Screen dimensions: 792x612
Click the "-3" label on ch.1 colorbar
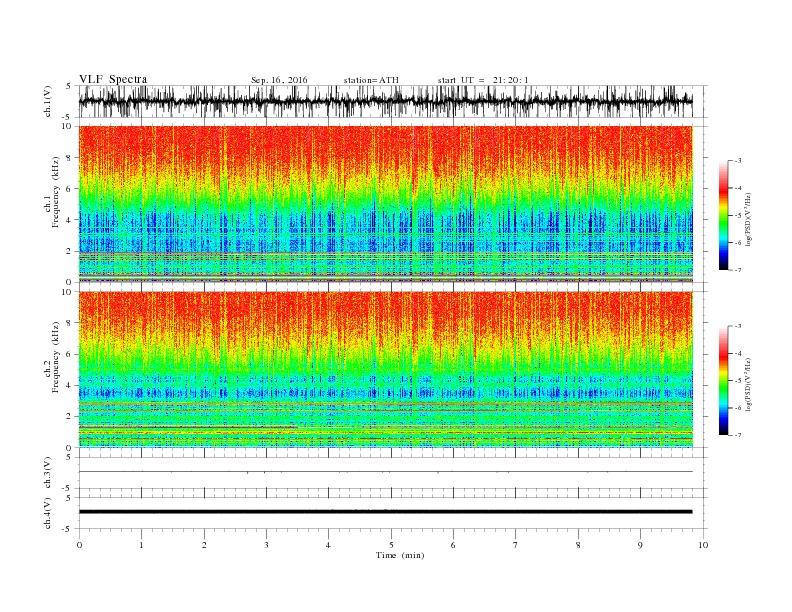click(738, 161)
